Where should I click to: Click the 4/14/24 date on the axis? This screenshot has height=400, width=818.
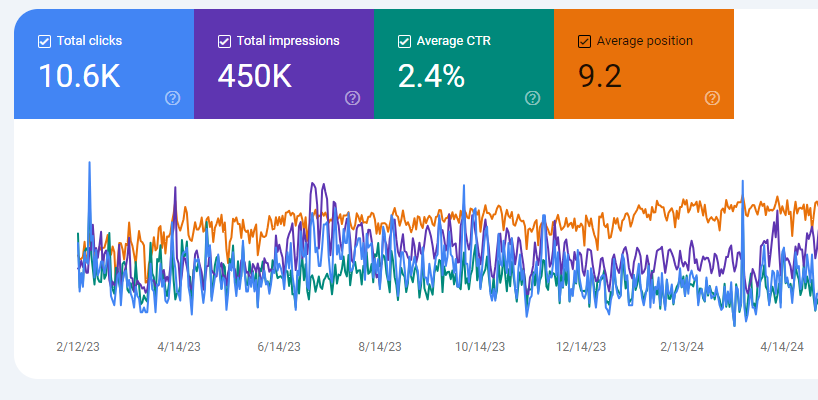pyautogui.click(x=782, y=347)
